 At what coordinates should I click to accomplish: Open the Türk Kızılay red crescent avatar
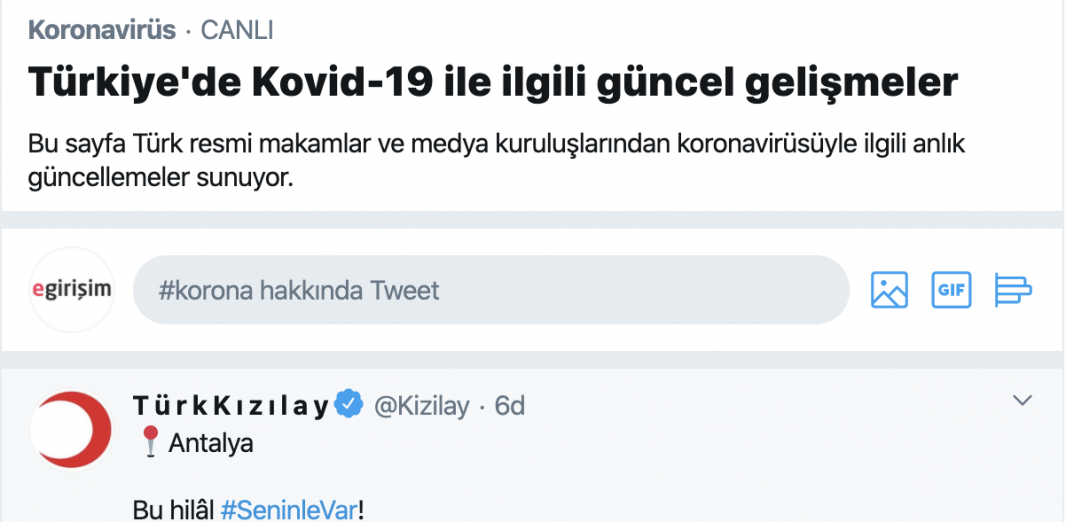[x=72, y=430]
